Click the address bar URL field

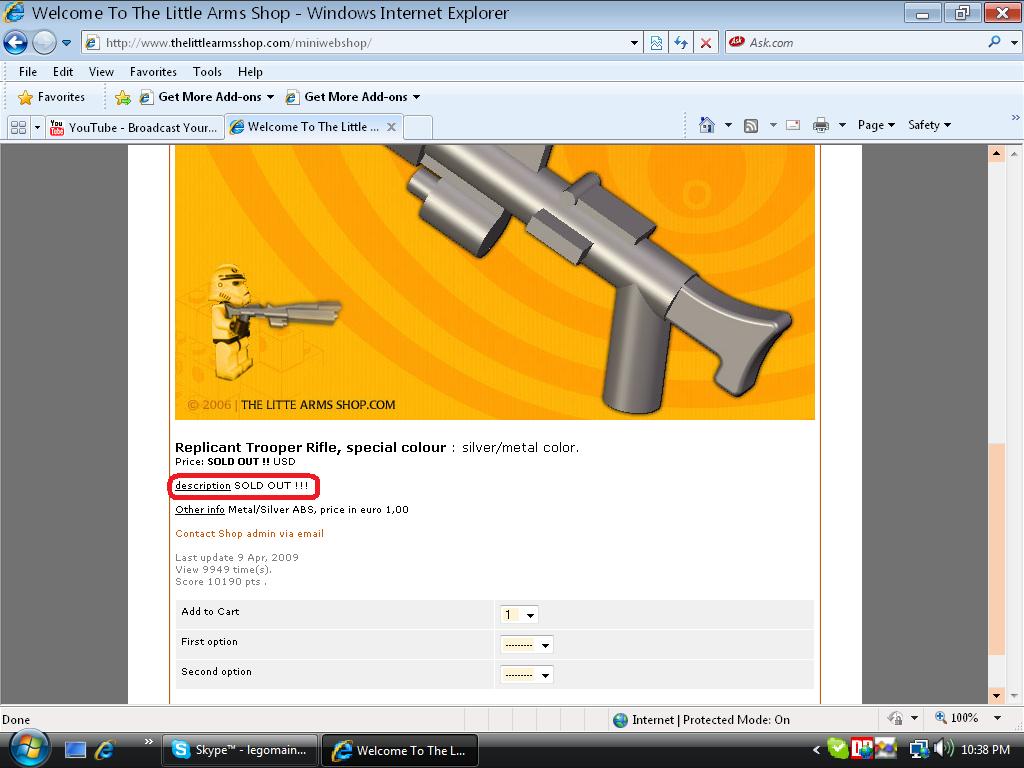click(356, 43)
